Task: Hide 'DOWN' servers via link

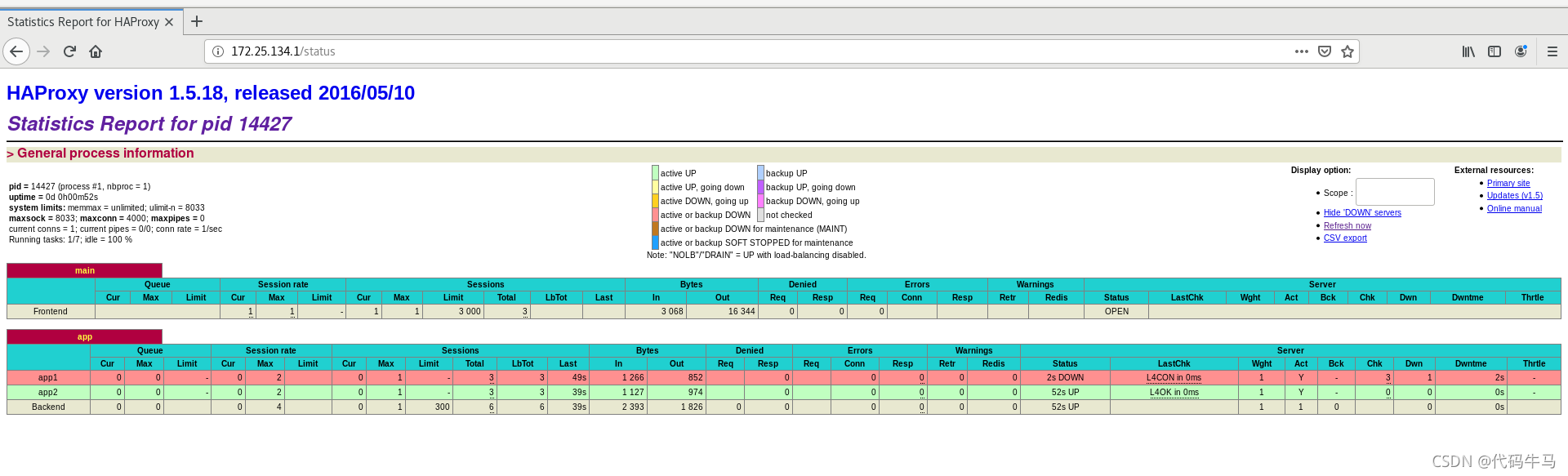Action: pos(1362,213)
